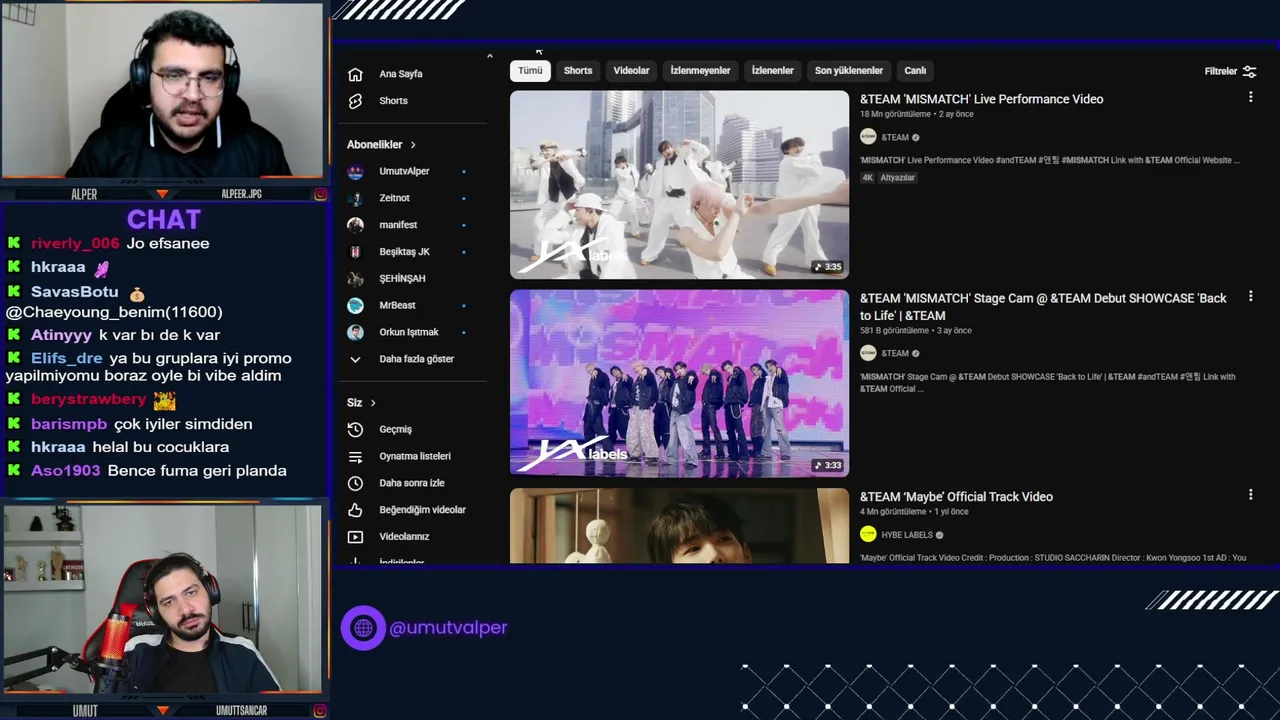Click the 3:35 duration on first thumbnail
Viewport: 1280px width, 720px height.
[827, 267]
